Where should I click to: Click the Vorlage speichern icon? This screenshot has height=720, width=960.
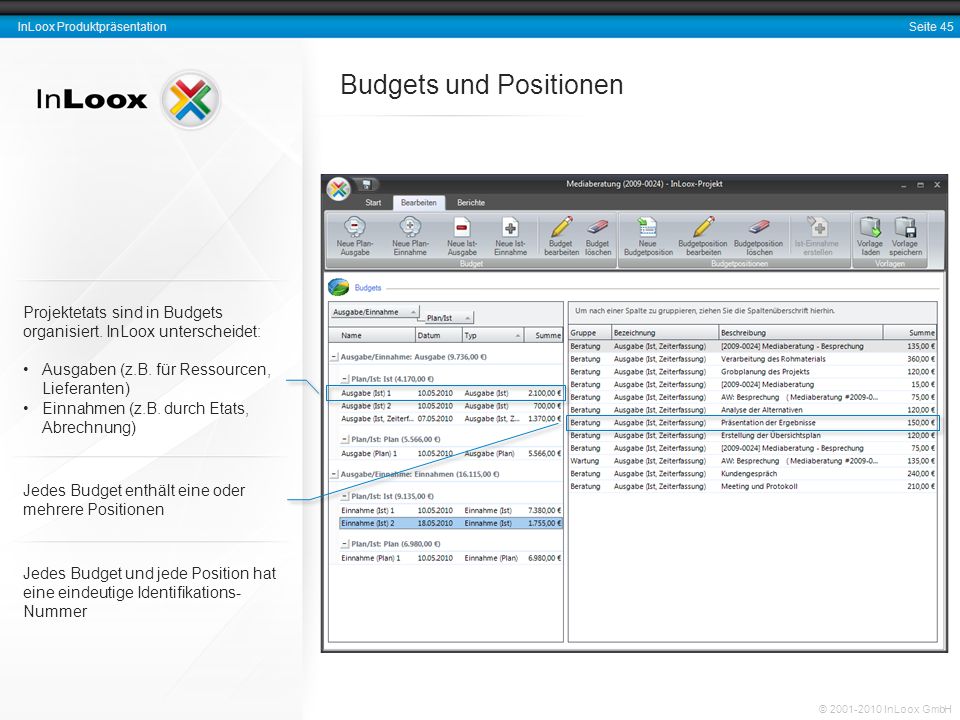(906, 227)
